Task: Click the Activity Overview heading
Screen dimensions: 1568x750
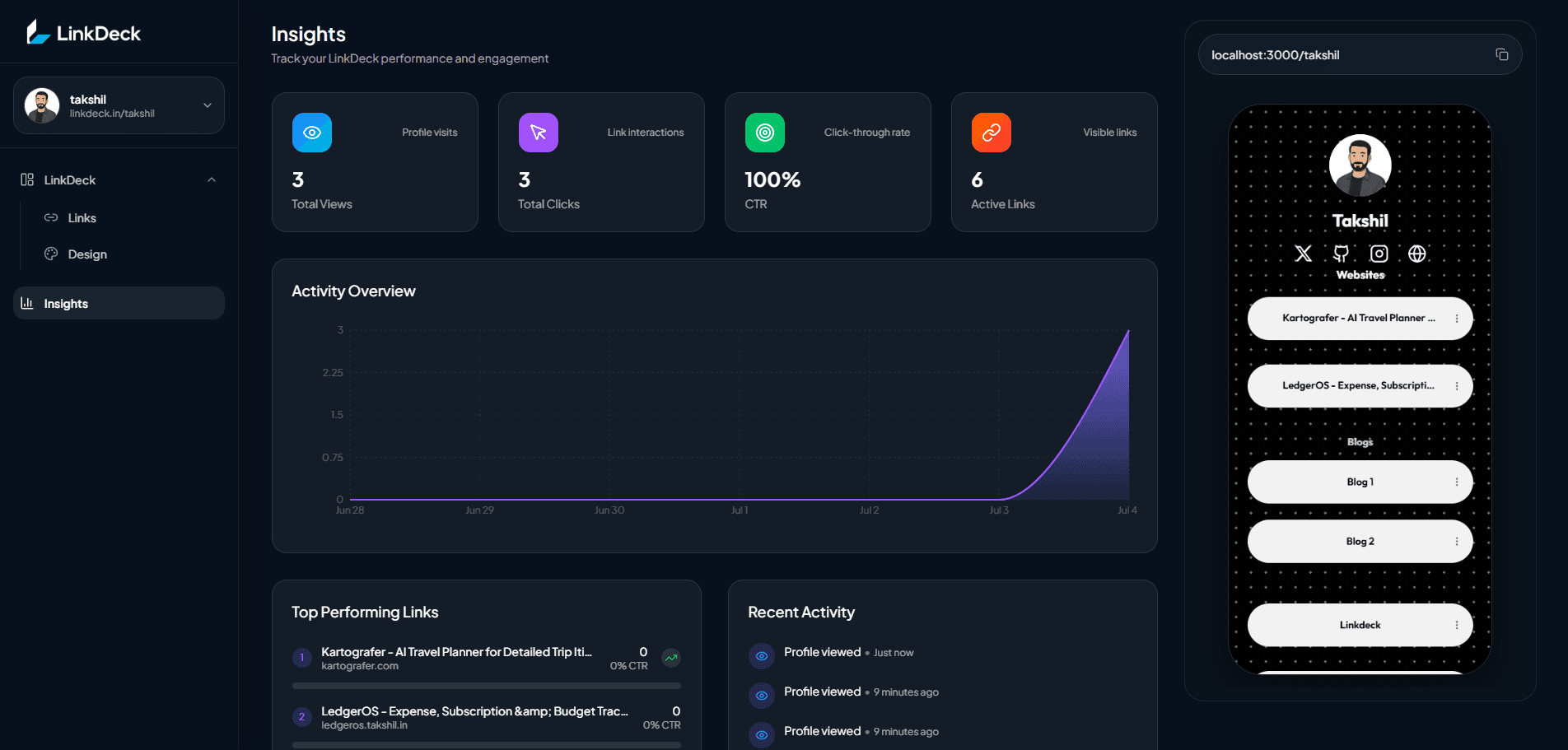Action: tap(353, 291)
